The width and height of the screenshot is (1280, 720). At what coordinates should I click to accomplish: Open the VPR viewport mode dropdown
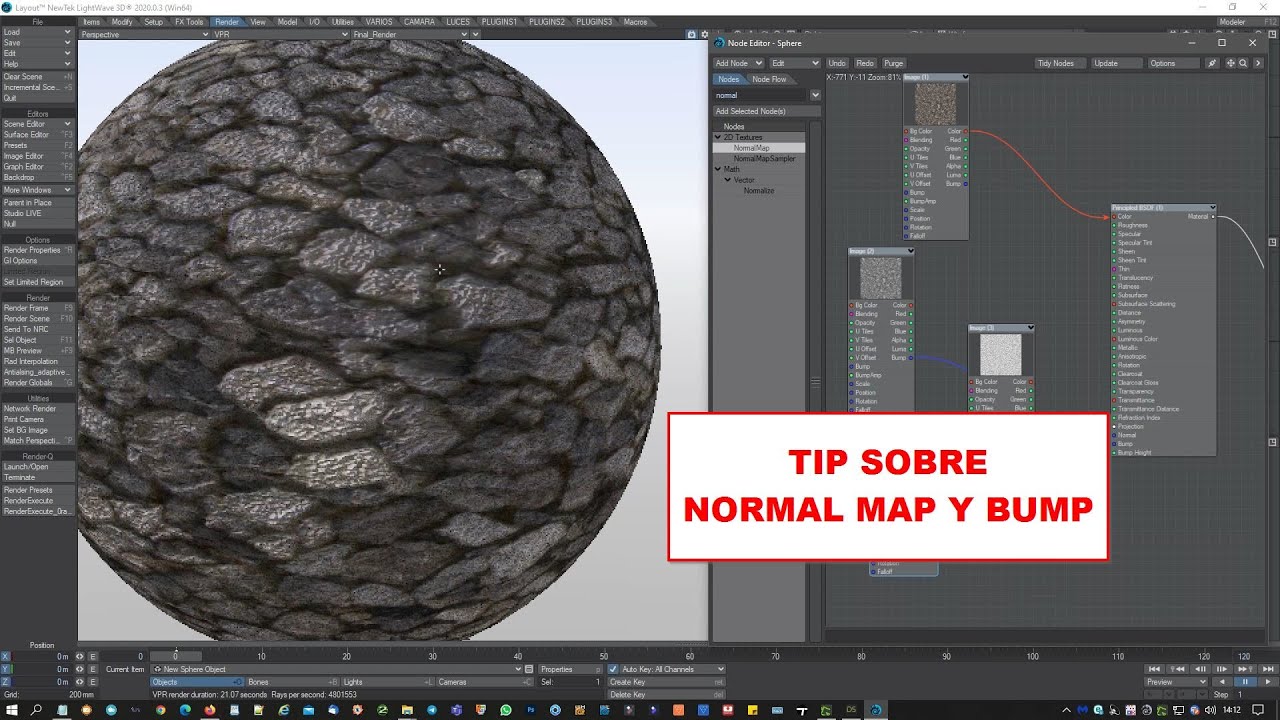pyautogui.click(x=280, y=34)
